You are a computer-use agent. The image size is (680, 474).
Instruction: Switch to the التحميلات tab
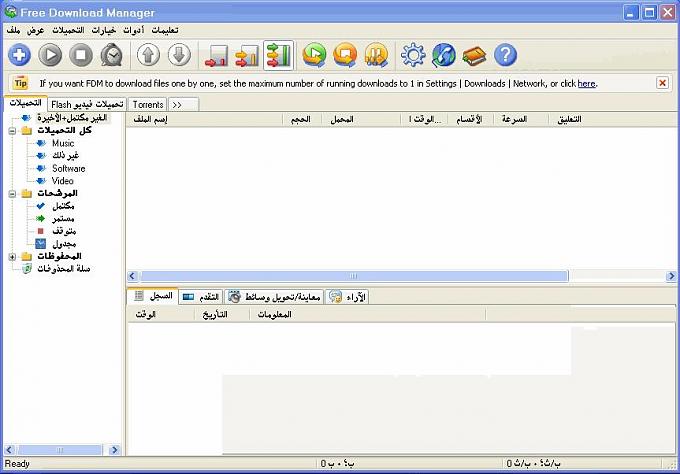pos(26,103)
